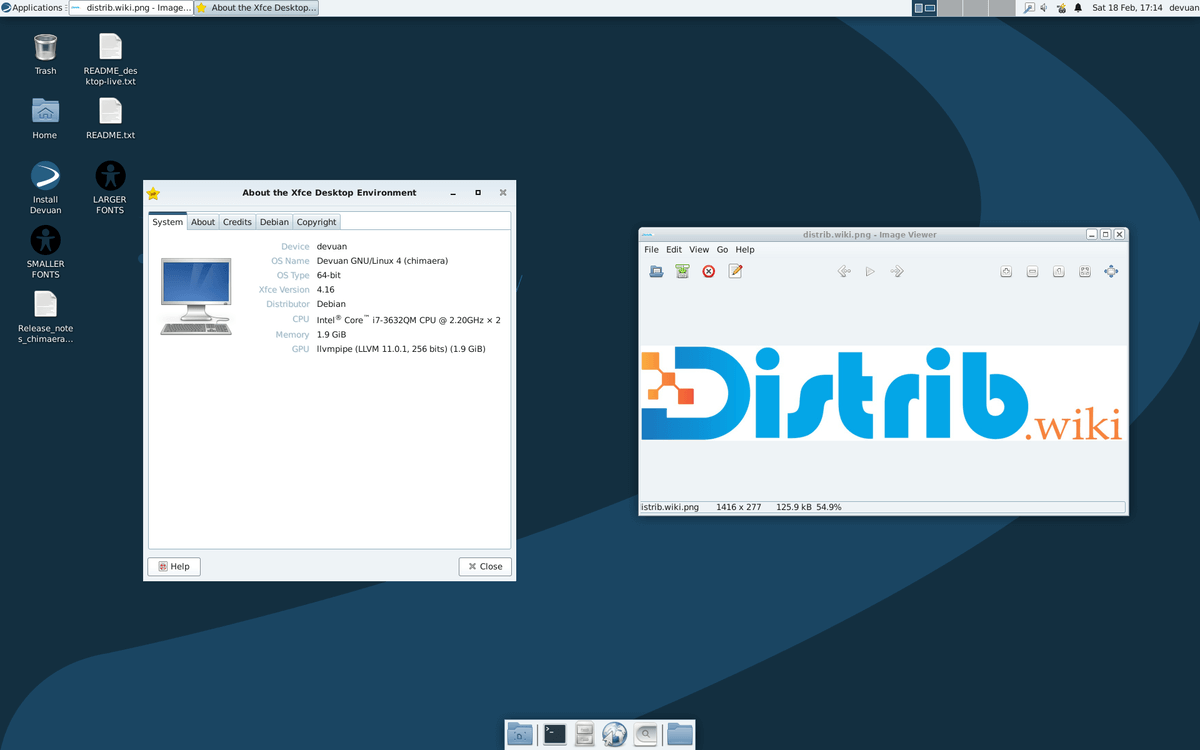1200x750 pixels.
Task: Open Edit menu in Image Viewer
Action: [674, 250]
